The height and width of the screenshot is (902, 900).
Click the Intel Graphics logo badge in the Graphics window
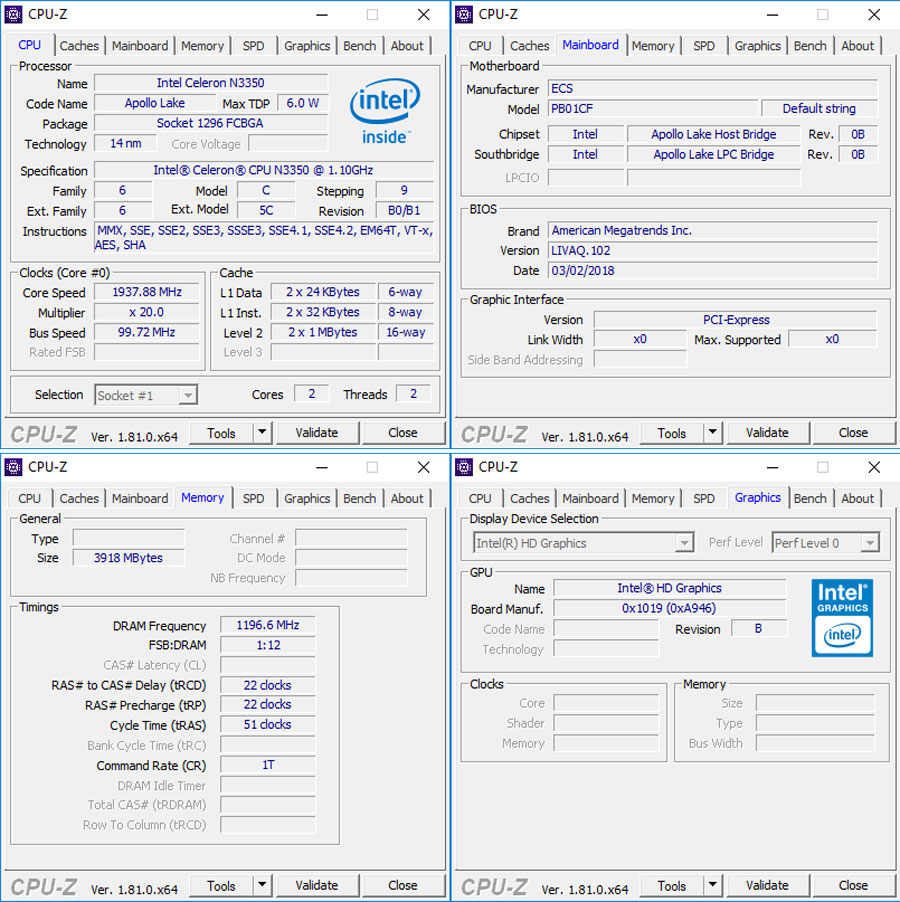pyautogui.click(x=842, y=618)
